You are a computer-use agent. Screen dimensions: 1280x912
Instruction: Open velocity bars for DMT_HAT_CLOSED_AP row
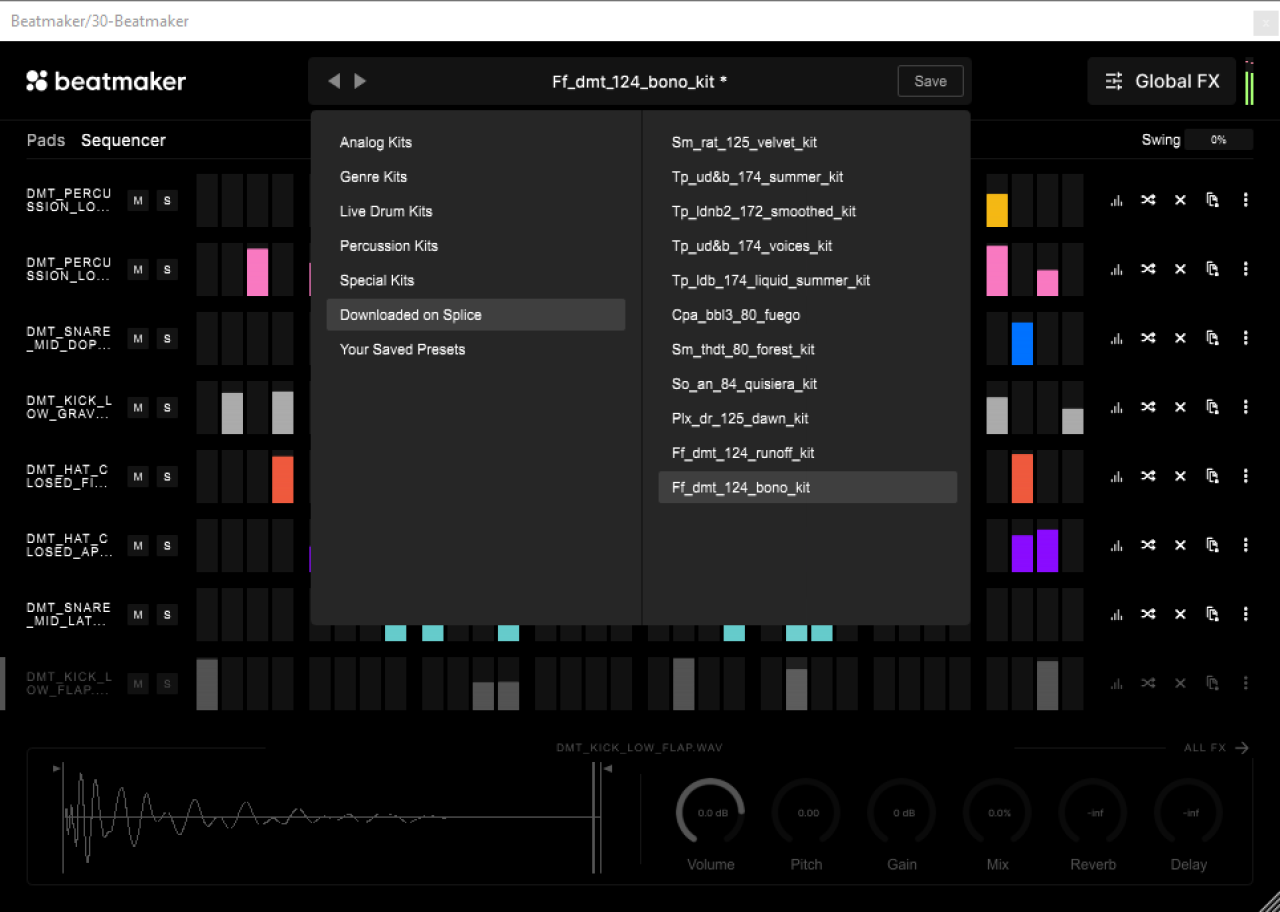point(1116,545)
